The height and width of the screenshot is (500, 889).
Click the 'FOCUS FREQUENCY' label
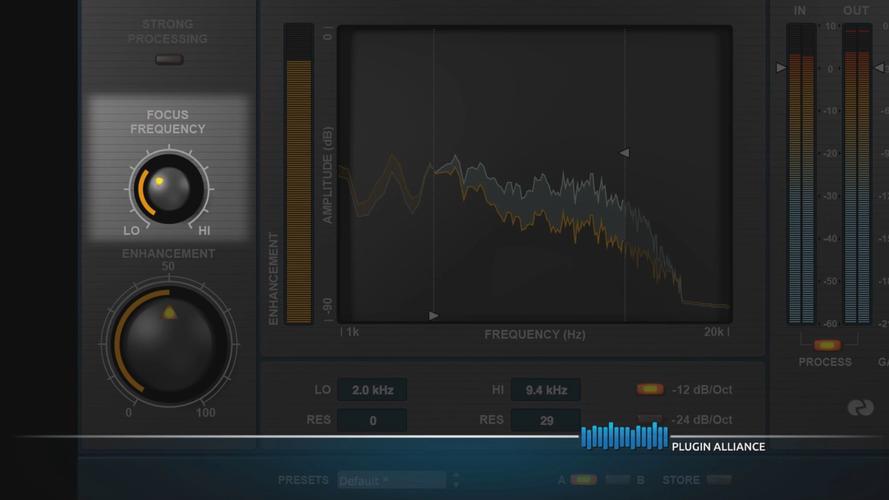pyautogui.click(x=167, y=122)
